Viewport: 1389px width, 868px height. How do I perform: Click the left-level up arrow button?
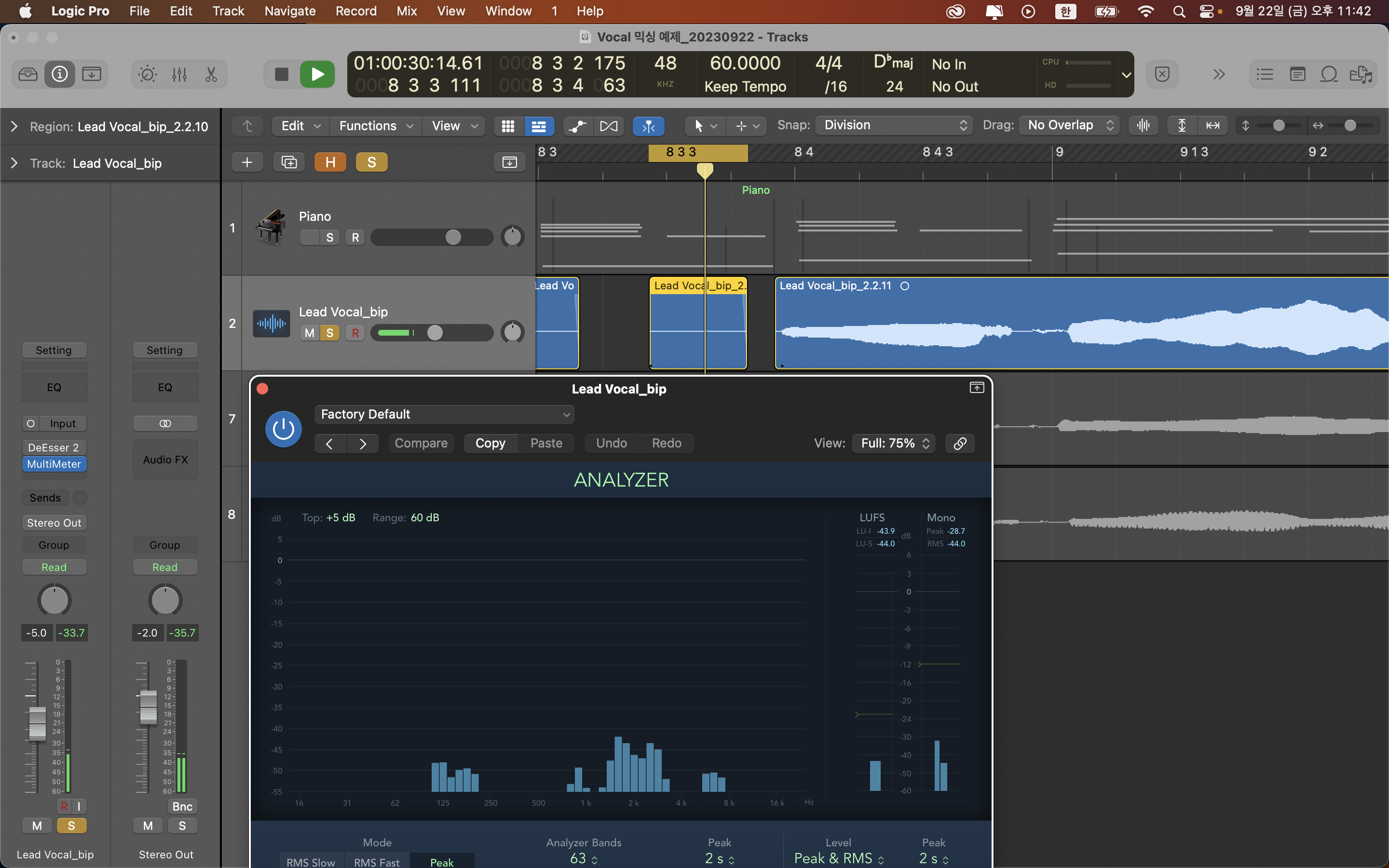pyautogui.click(x=247, y=126)
